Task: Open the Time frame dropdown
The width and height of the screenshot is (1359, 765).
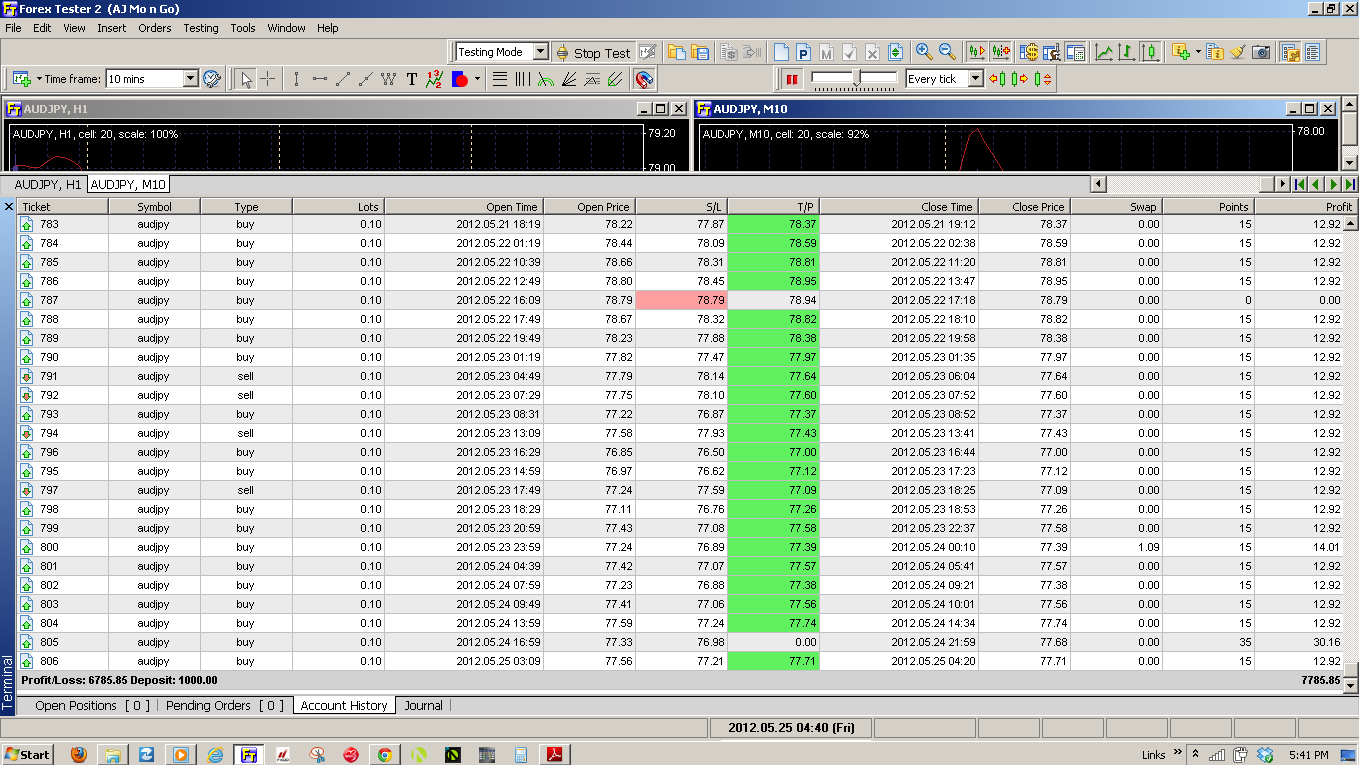Action: (x=190, y=79)
